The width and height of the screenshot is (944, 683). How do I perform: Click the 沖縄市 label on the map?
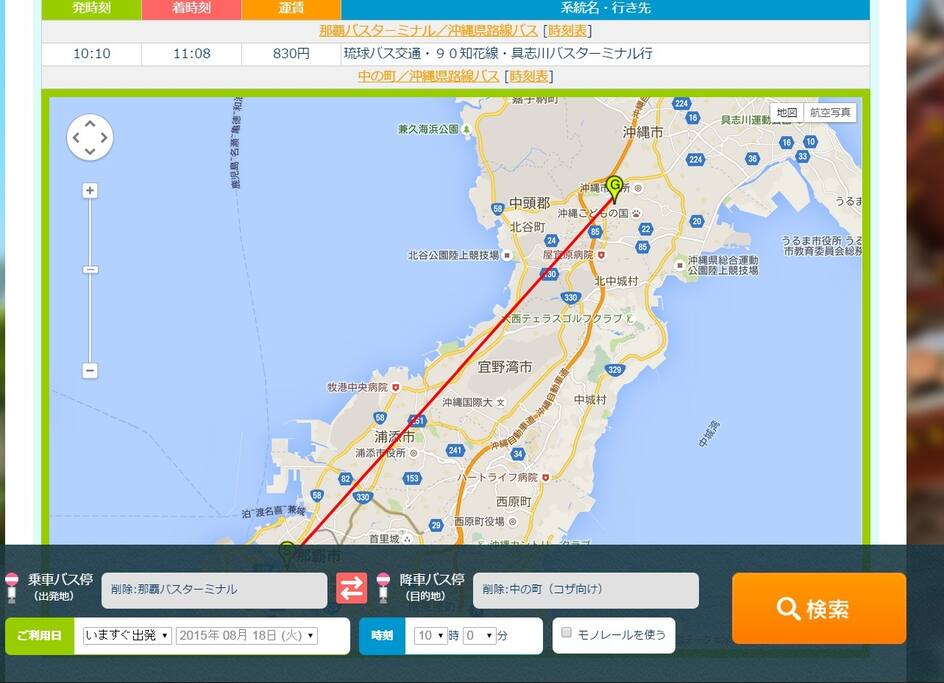[643, 132]
